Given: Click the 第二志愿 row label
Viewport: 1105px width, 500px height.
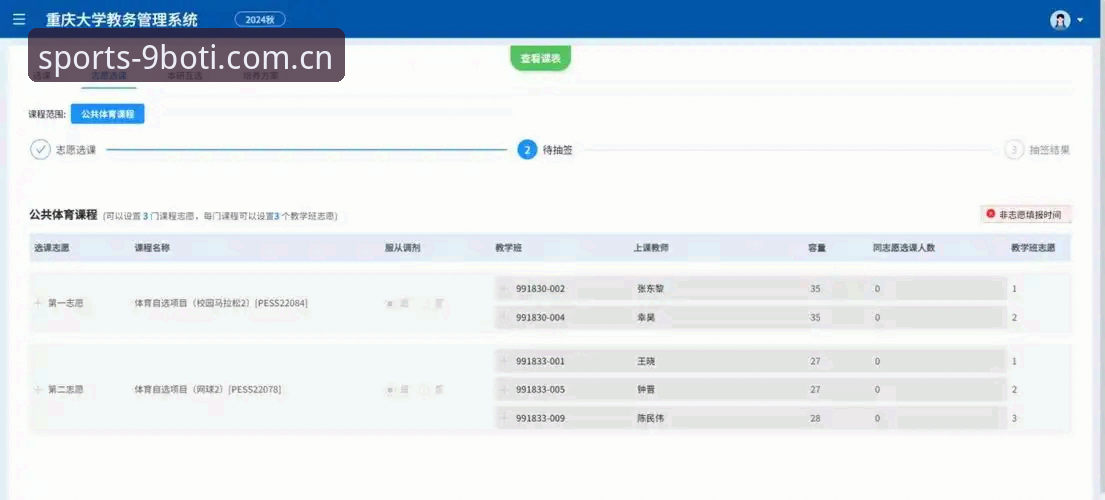Looking at the screenshot, I should tap(66, 389).
